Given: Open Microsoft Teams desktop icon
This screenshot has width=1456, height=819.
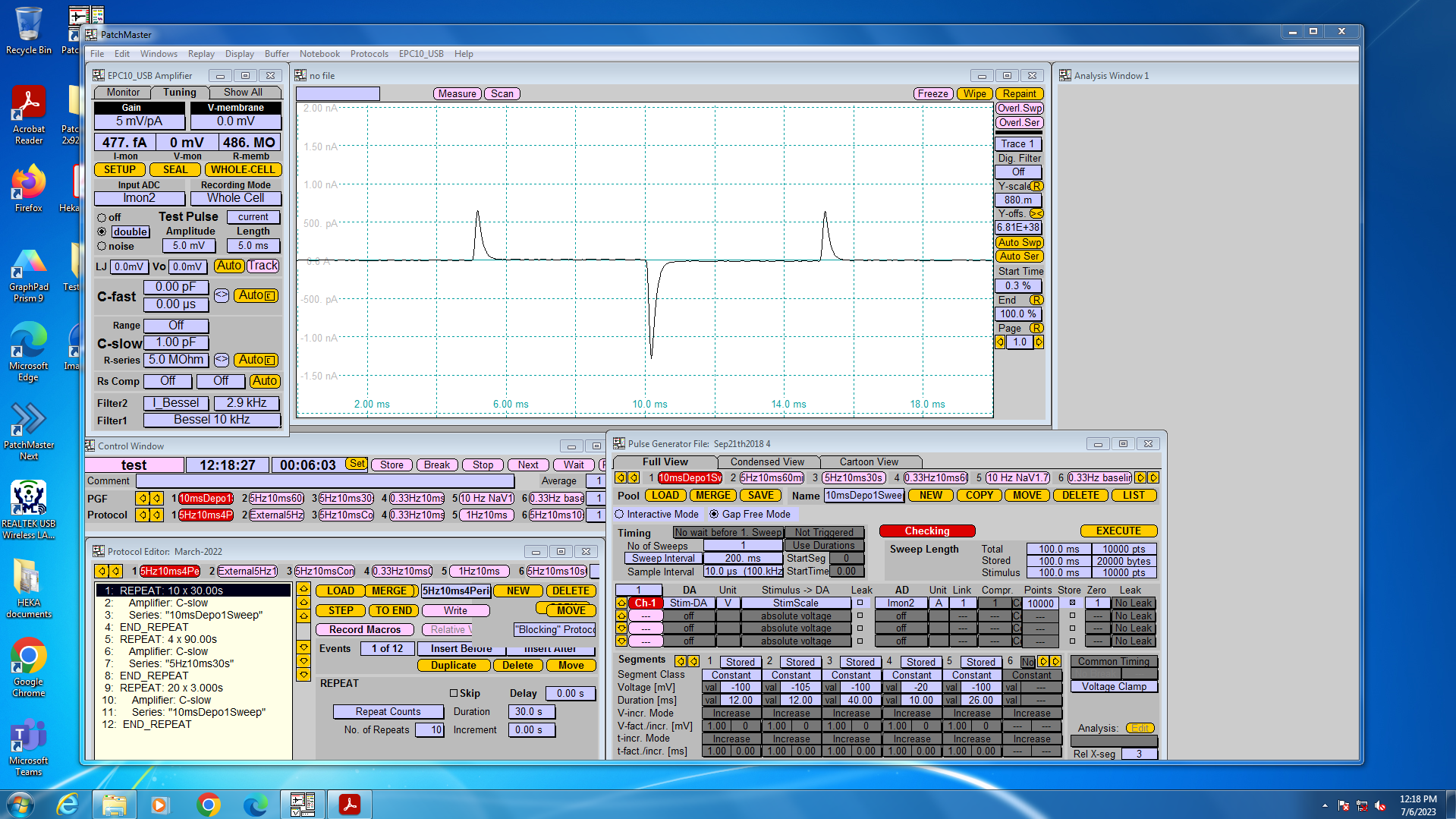Looking at the screenshot, I should tap(29, 747).
